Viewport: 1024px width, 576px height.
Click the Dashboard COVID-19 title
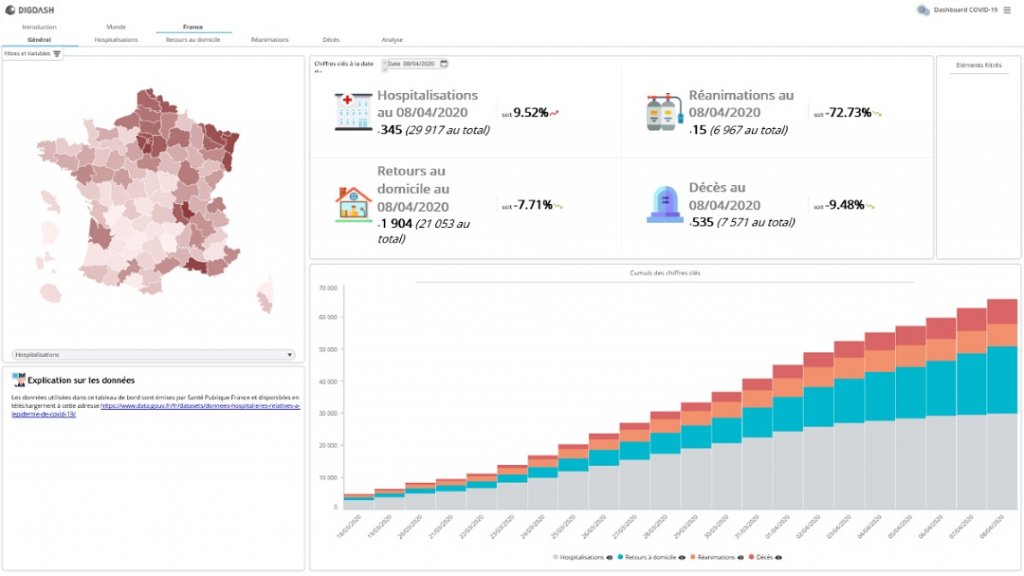point(965,10)
